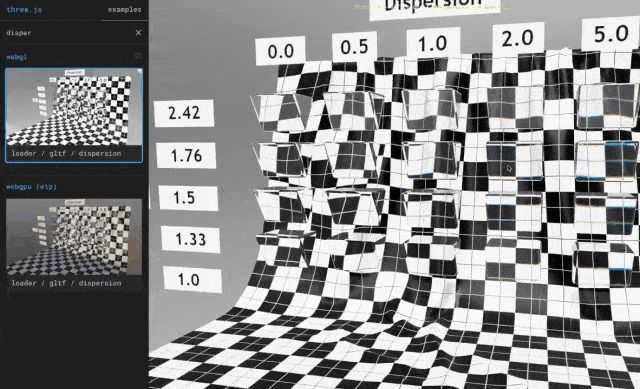Click the glass cube under the mouse cursor
This screenshot has width=640, height=389.
tap(514, 160)
